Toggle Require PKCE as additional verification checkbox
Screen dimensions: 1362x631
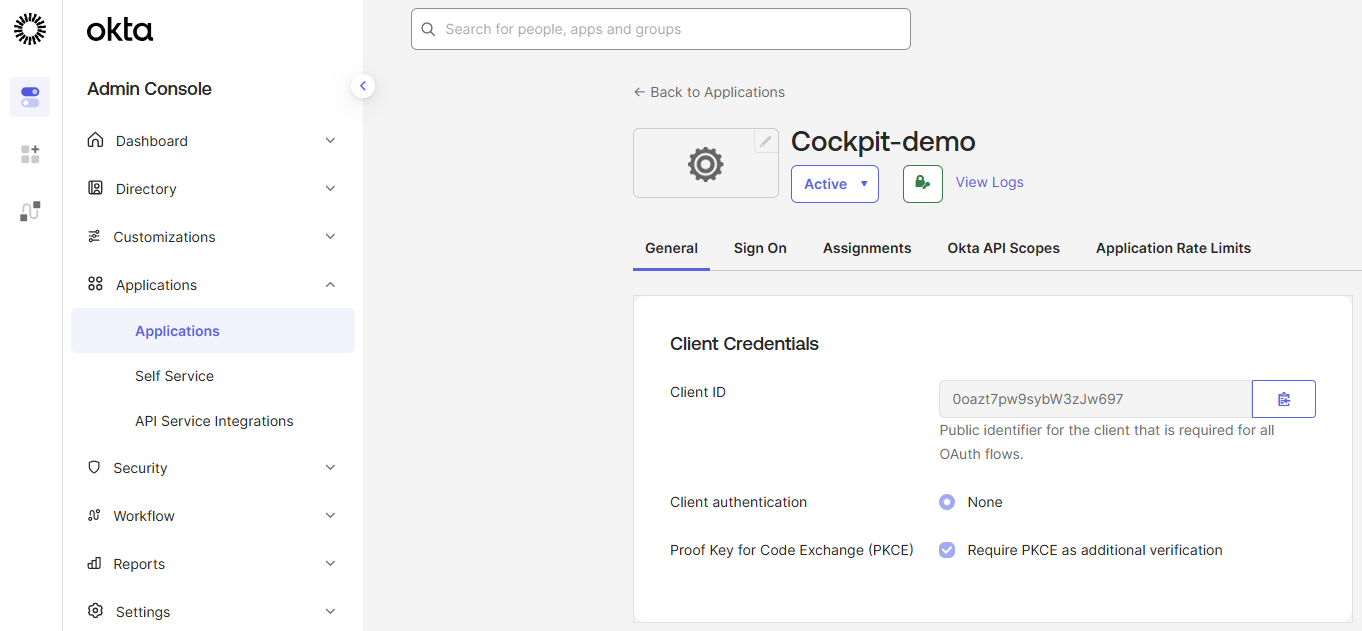pos(947,550)
